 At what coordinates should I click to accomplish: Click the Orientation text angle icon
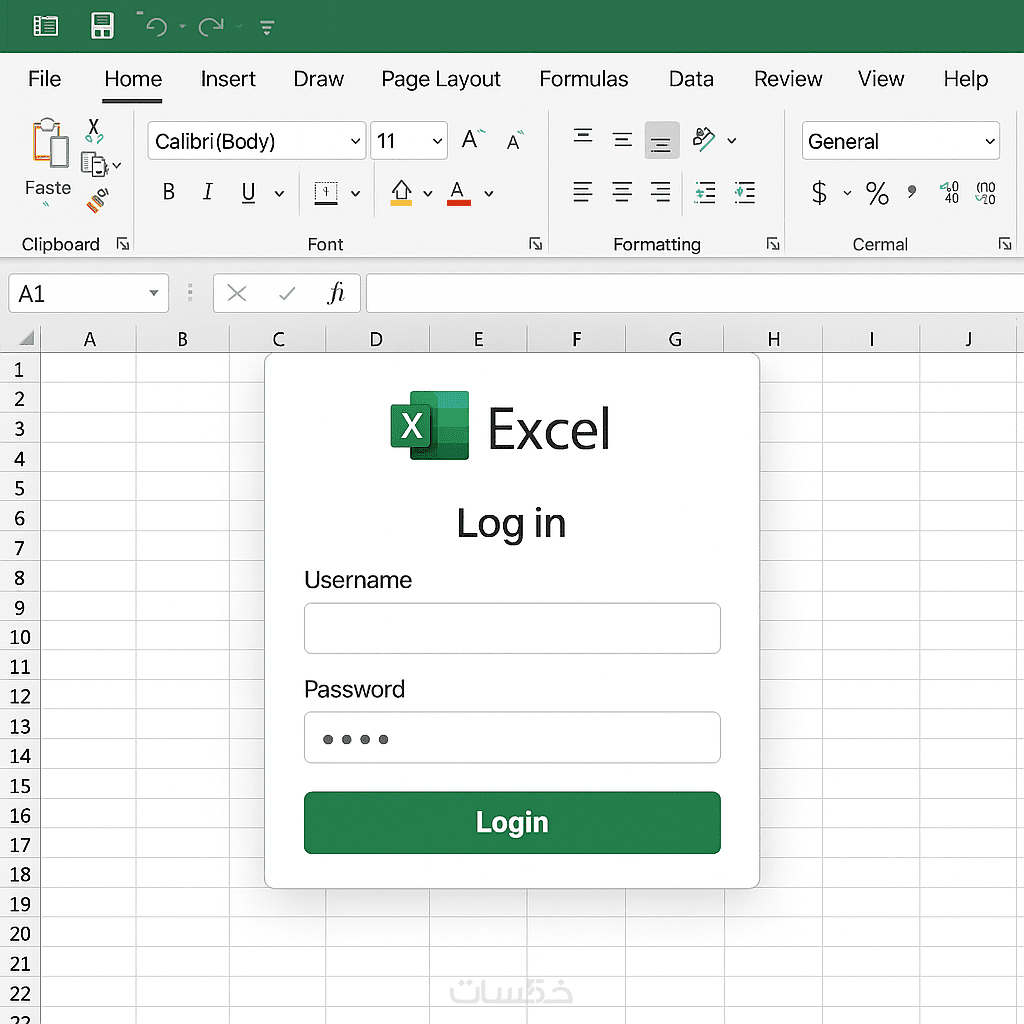[x=703, y=139]
